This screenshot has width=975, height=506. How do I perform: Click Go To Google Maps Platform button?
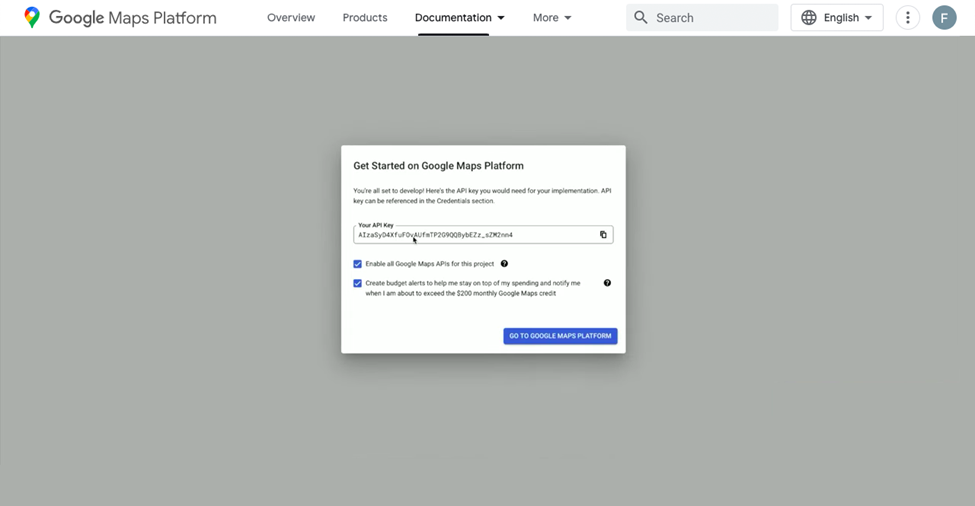560,336
